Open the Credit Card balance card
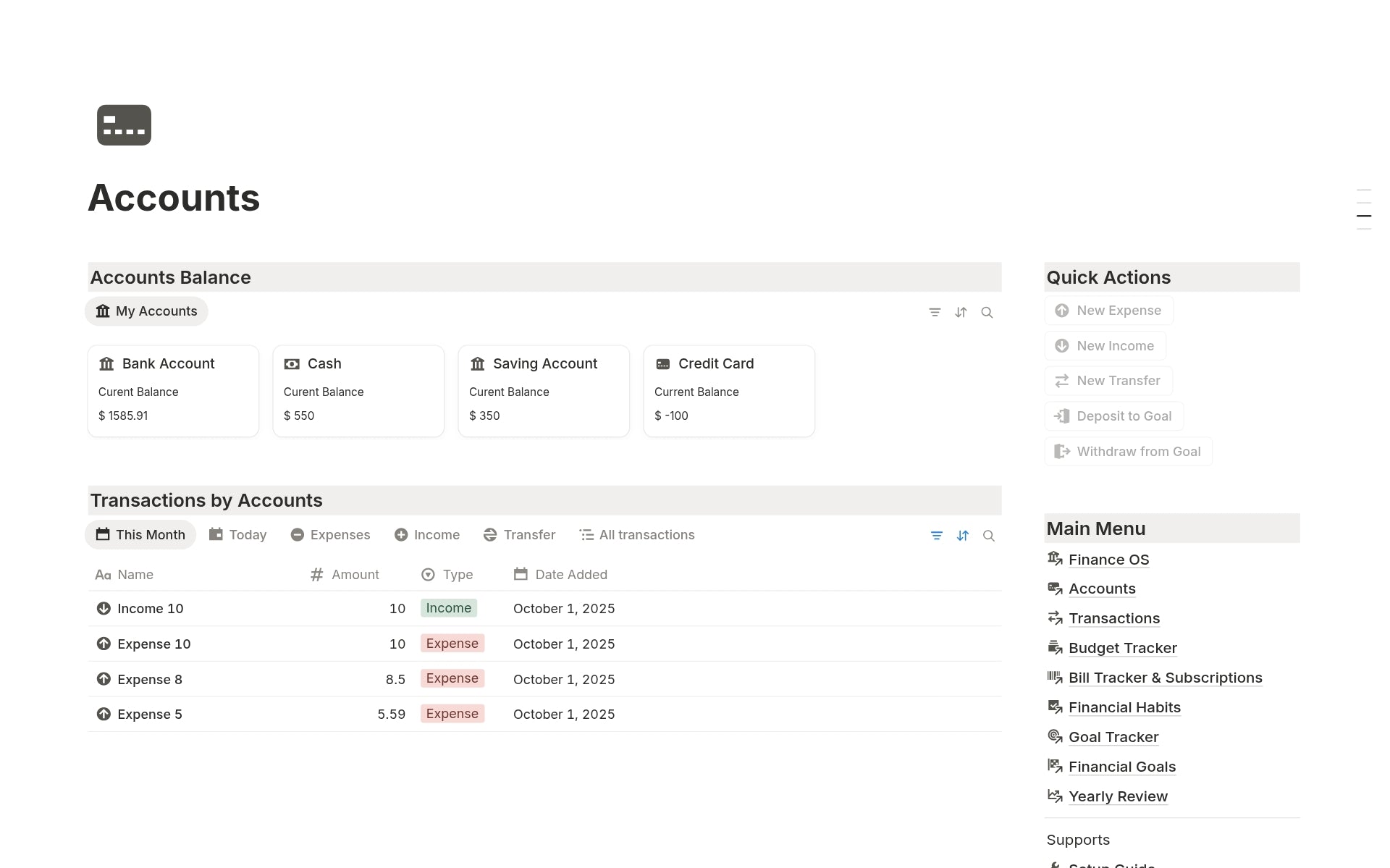 [728, 390]
